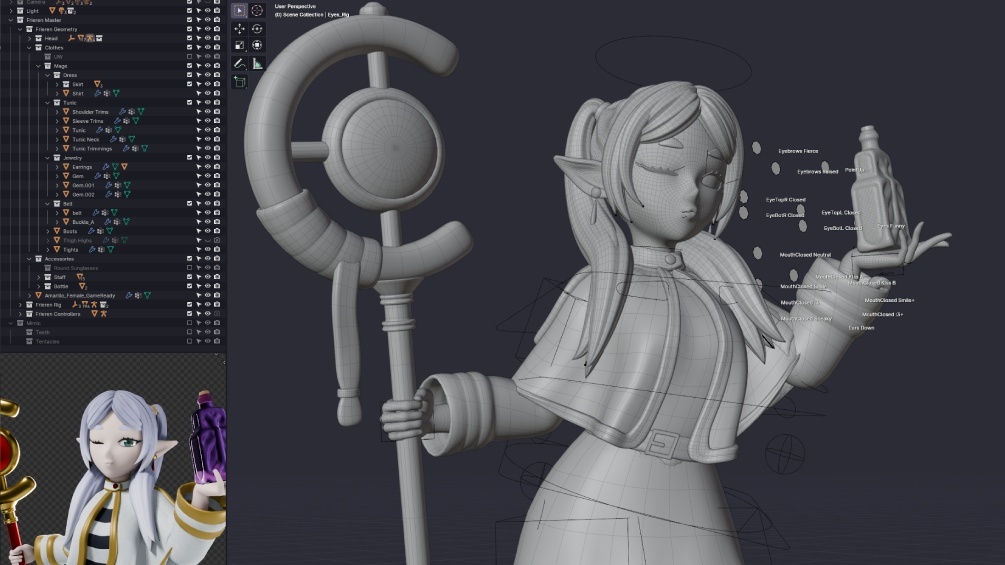
Task: Click the light bulb icon on Light row
Action: click(62, 10)
